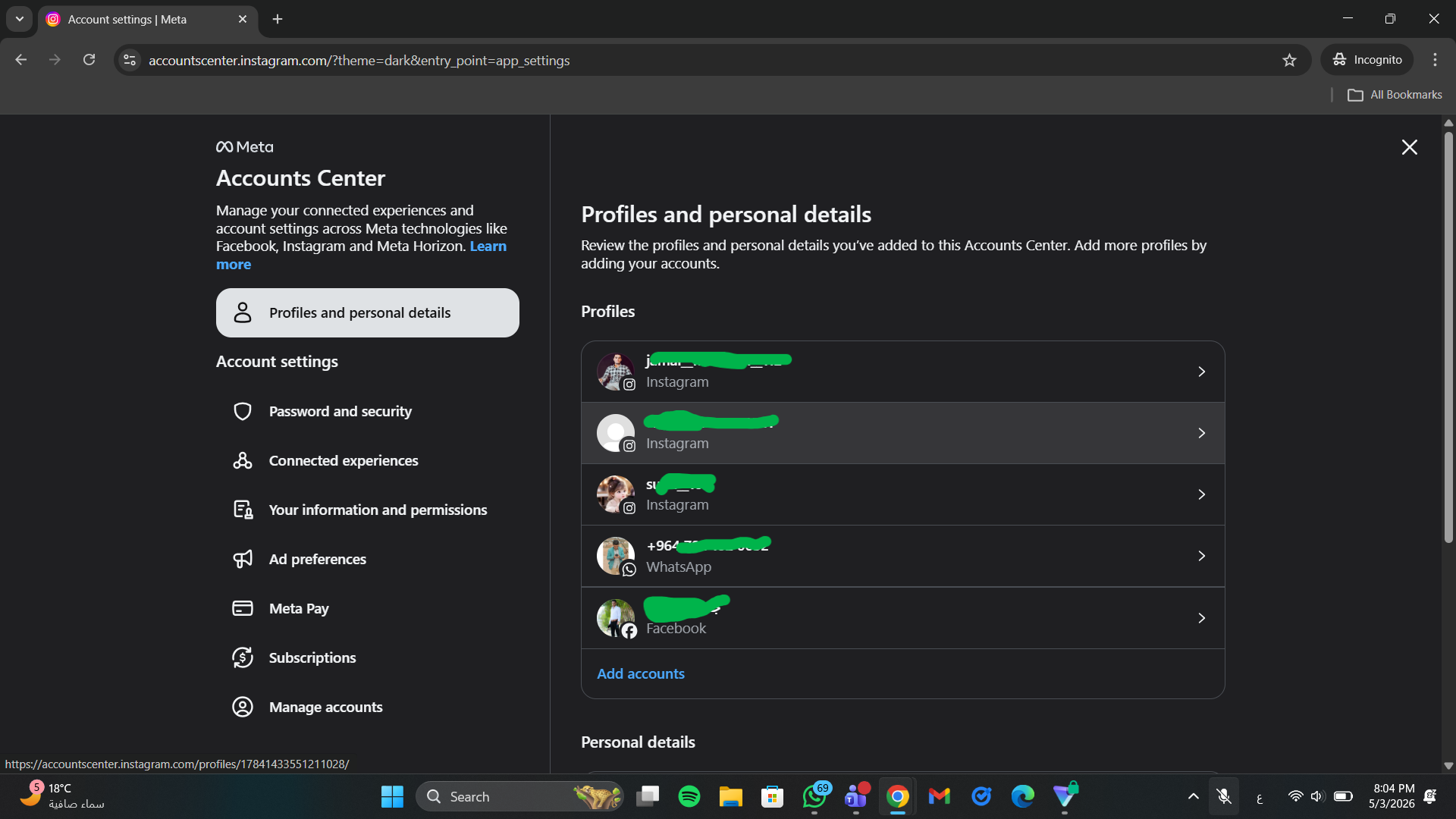Open Microsoft Edge from the taskbar
The image size is (1456, 819).
coord(1023,796)
